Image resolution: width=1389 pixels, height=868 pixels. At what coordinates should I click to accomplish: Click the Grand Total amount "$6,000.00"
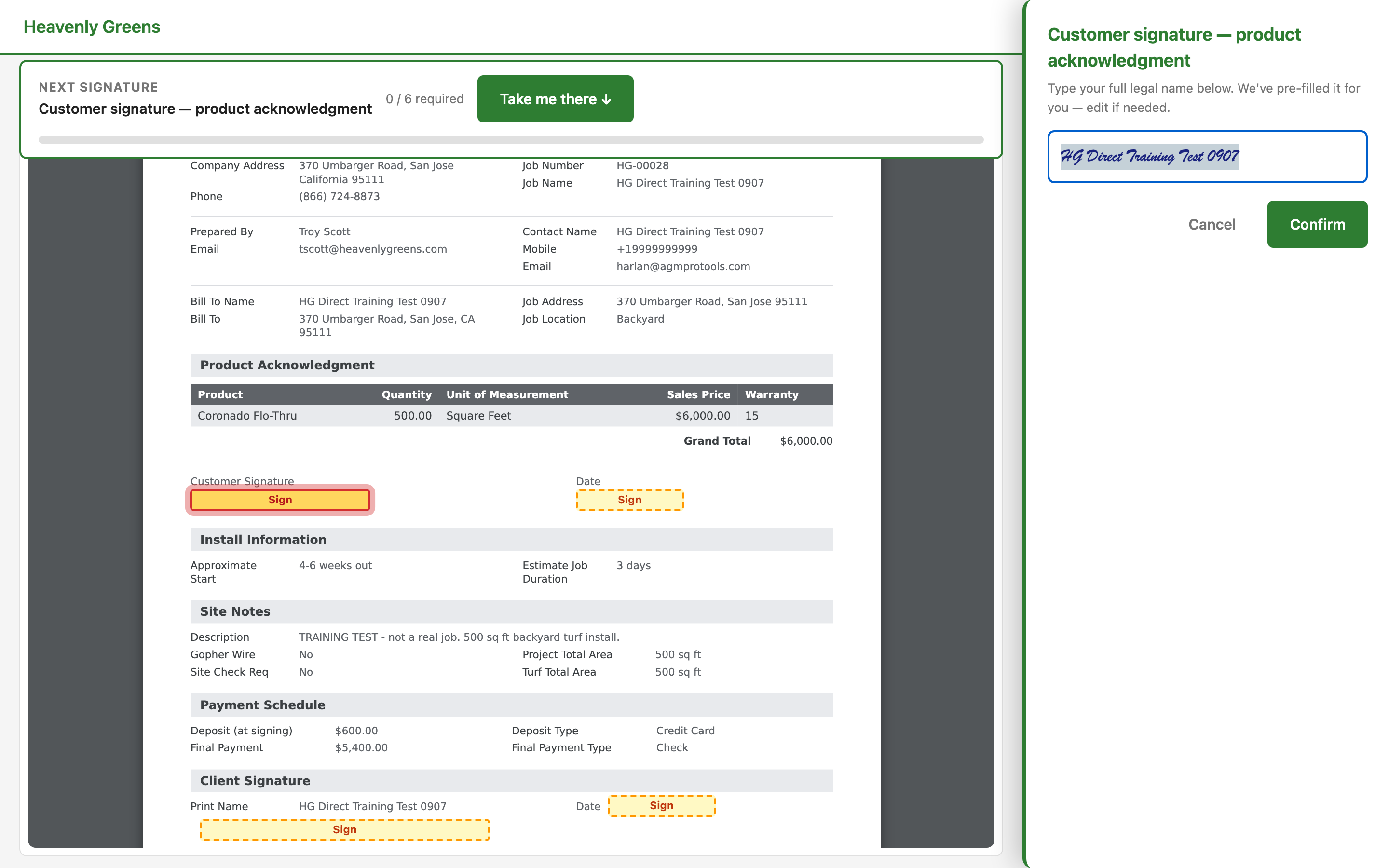tap(806, 441)
